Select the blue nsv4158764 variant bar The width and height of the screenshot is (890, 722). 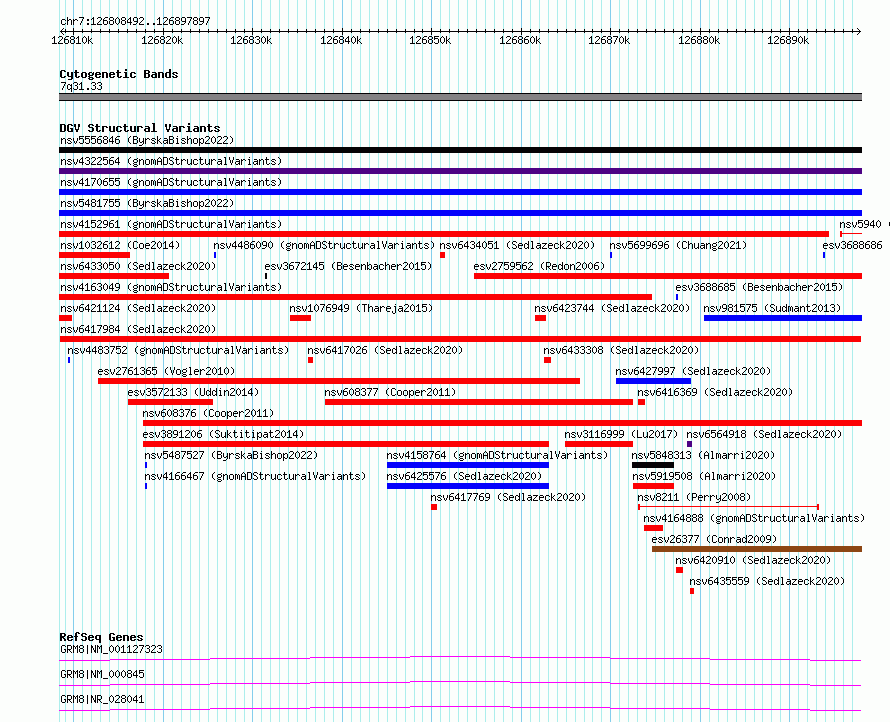[x=468, y=465]
